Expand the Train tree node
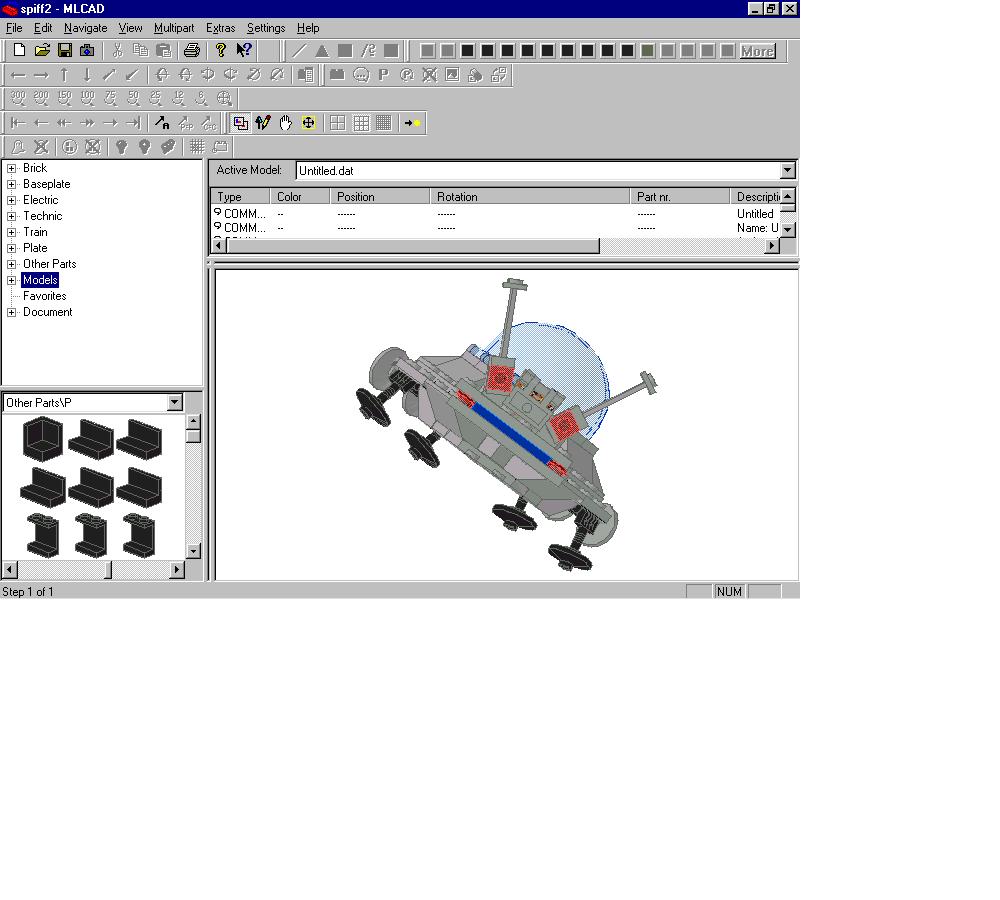Viewport: 1000px width, 900px height. pos(11,232)
